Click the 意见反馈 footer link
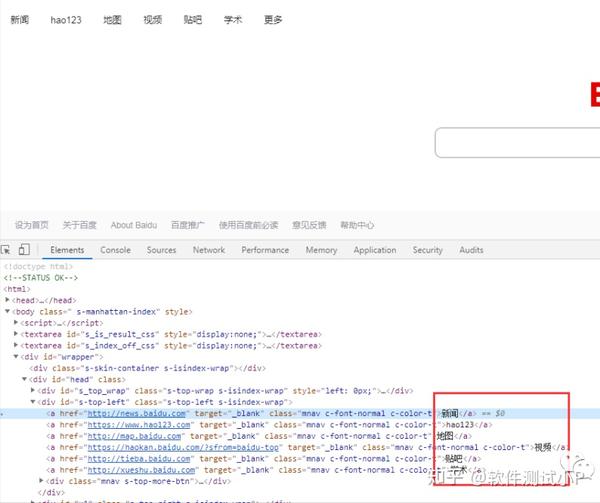Image resolution: width=600 pixels, height=503 pixels. [309, 225]
